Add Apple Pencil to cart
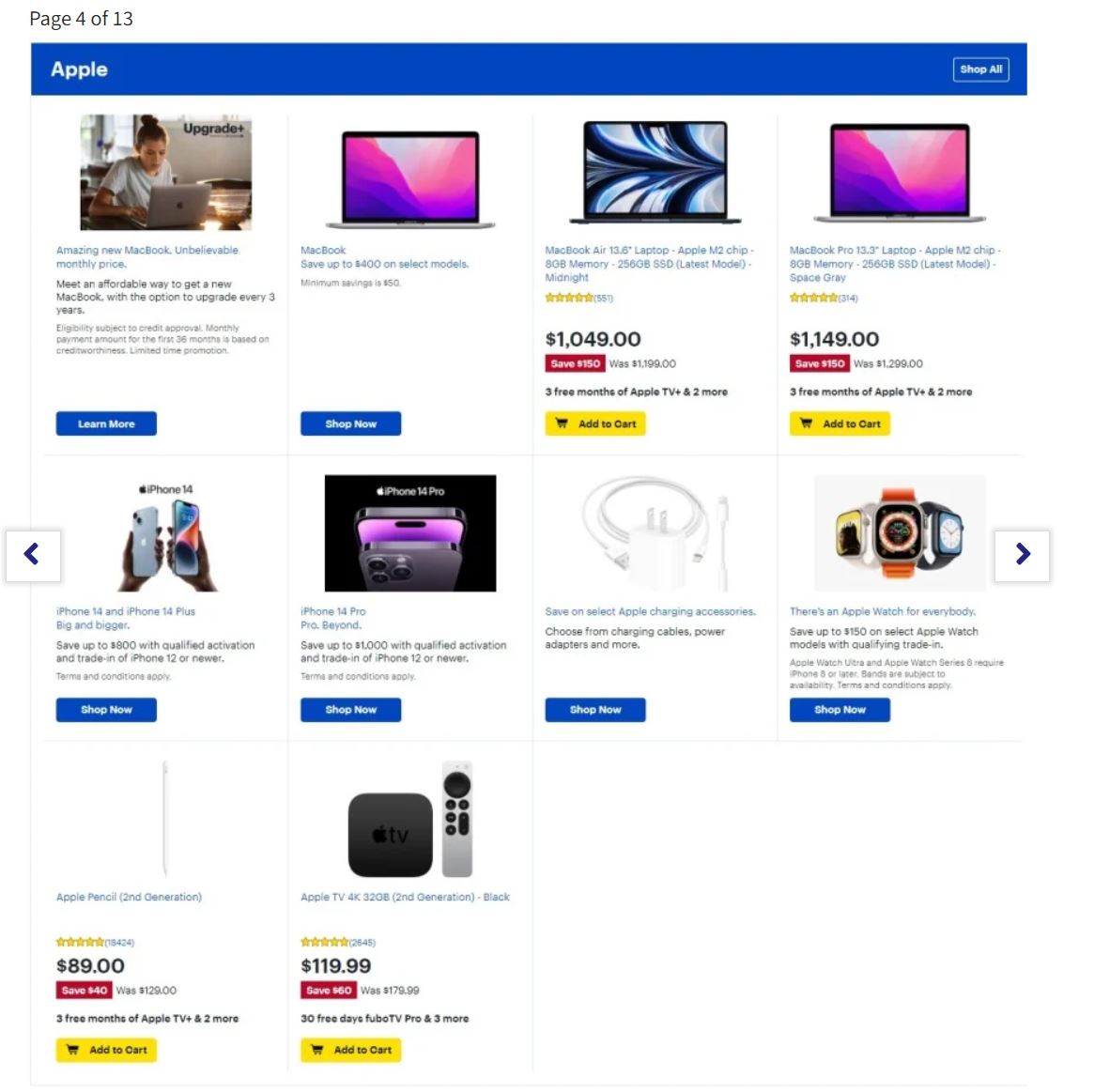Image resolution: width=1110 pixels, height=1092 pixels. [x=106, y=1050]
